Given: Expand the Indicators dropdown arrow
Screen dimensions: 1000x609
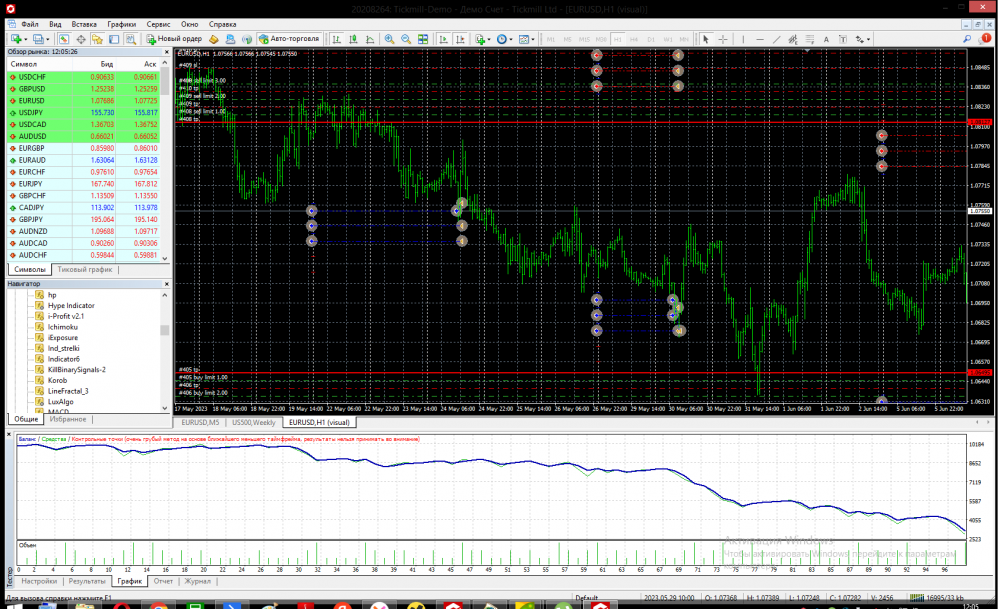Looking at the screenshot, I should point(489,39).
